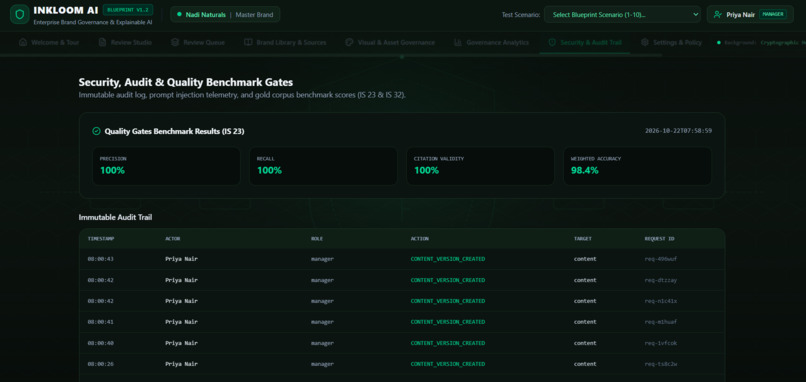Click the document icon of Review Studio
Viewport: 806px width, 382px height.
click(102, 43)
